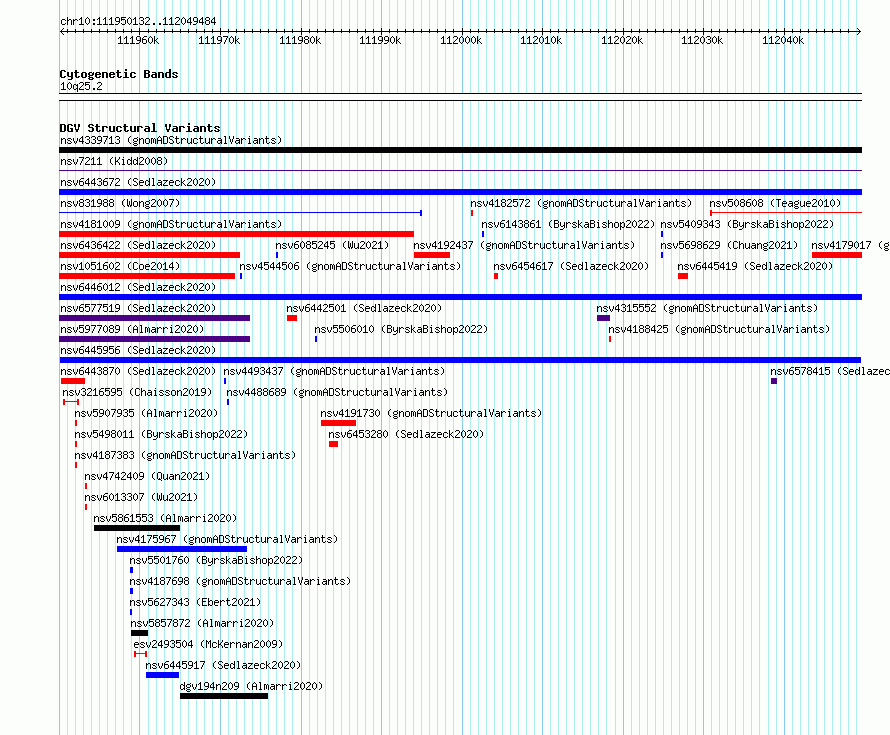Viewport: 890px width, 735px height.
Task: Click the blue nsv6445917 variant bar
Action: [162, 675]
